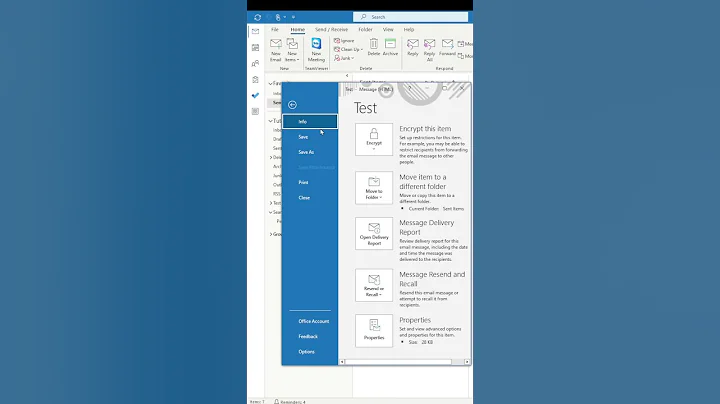Viewport: 720px width, 404px height.
Task: Open the New Items dropdown
Action: (x=292, y=50)
